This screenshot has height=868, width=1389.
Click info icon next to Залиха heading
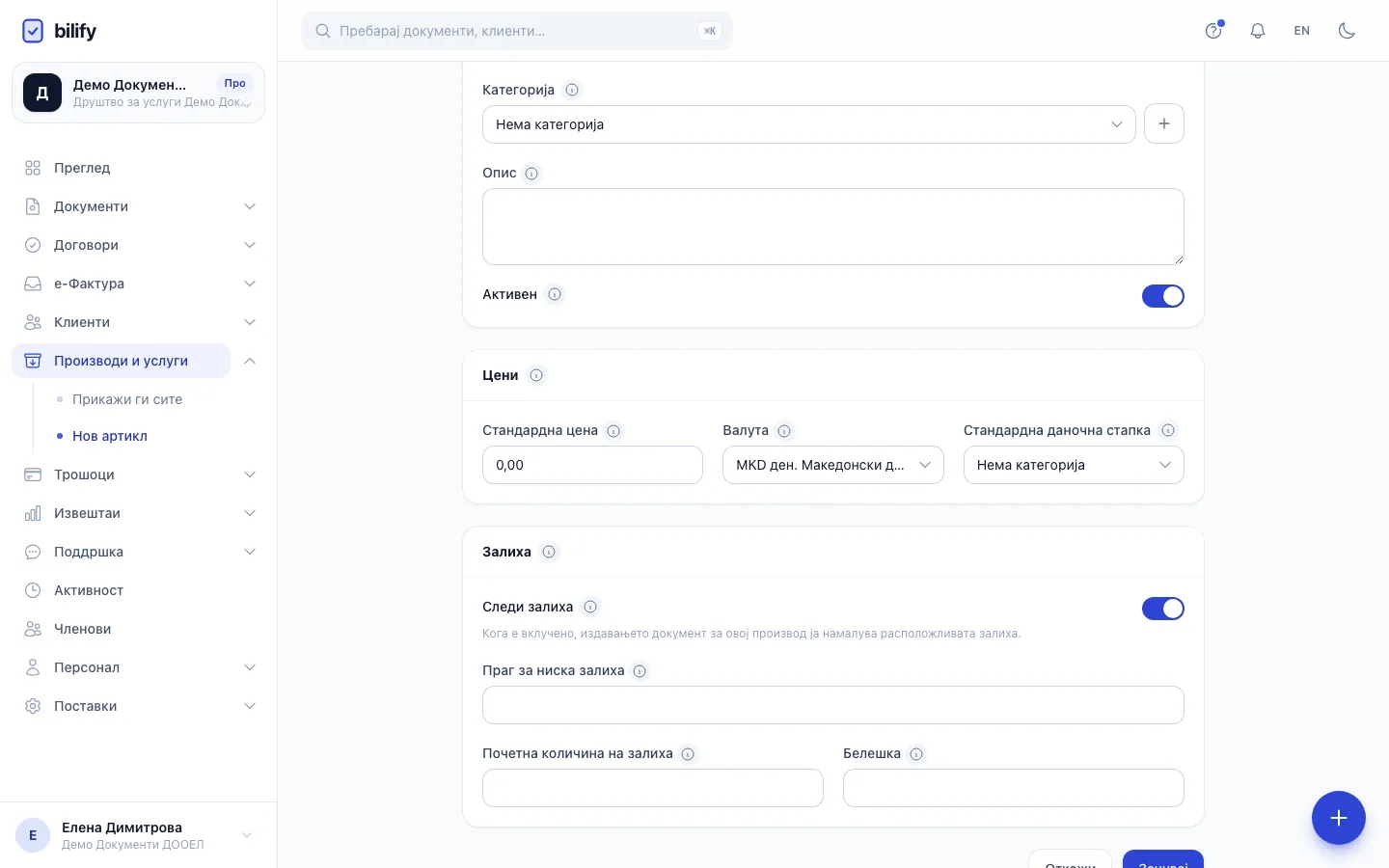click(x=549, y=552)
